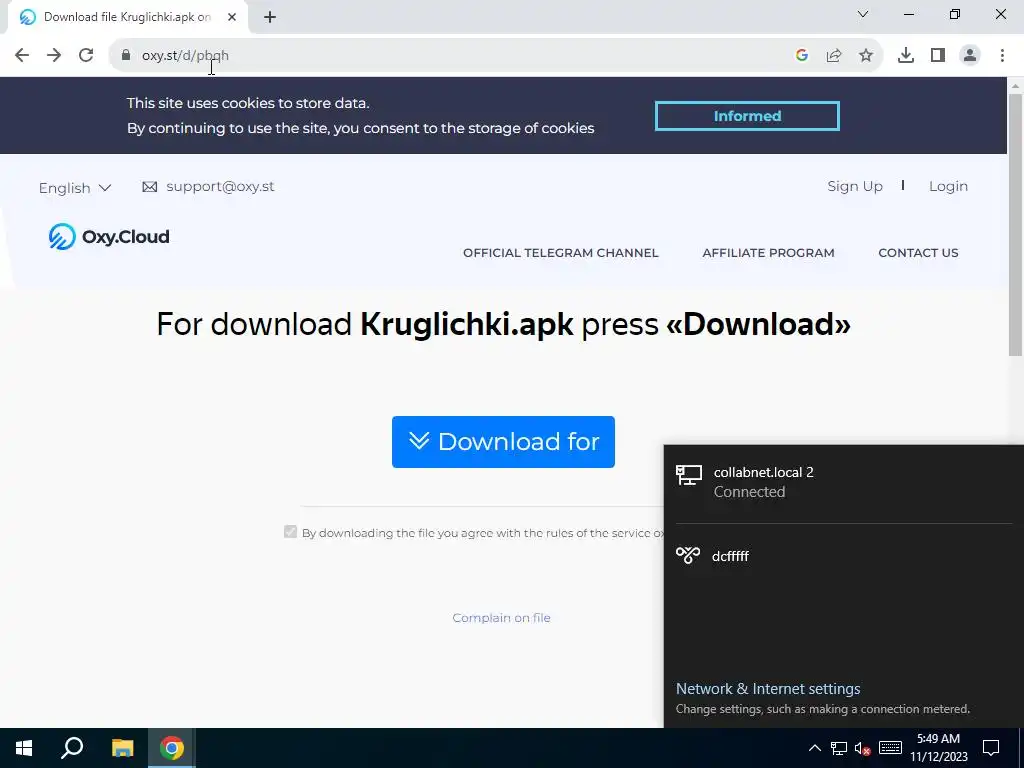Image resolution: width=1024 pixels, height=768 pixels.
Task: Share this page via share icon
Action: pos(834,56)
